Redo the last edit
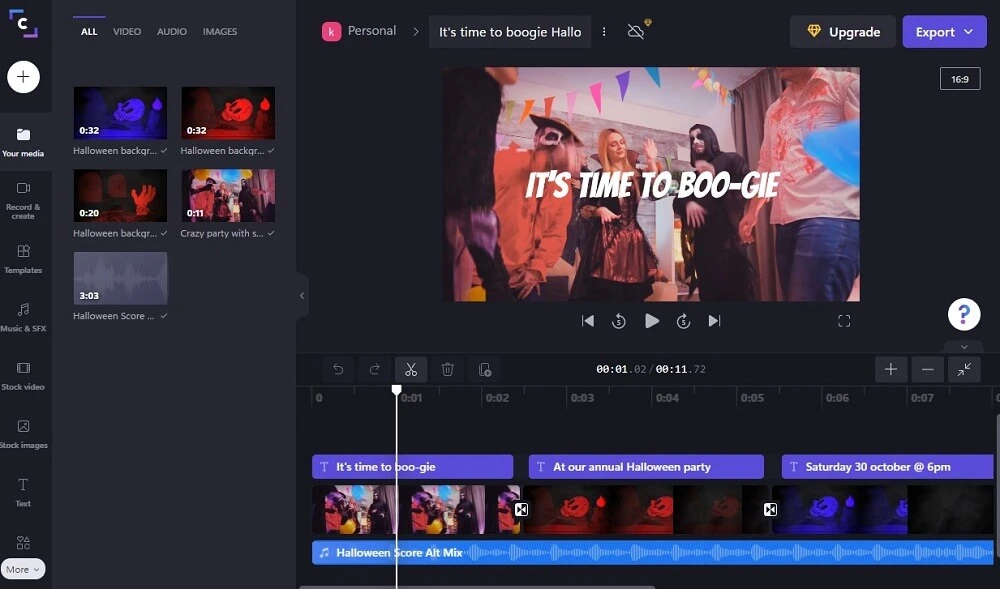 point(374,369)
